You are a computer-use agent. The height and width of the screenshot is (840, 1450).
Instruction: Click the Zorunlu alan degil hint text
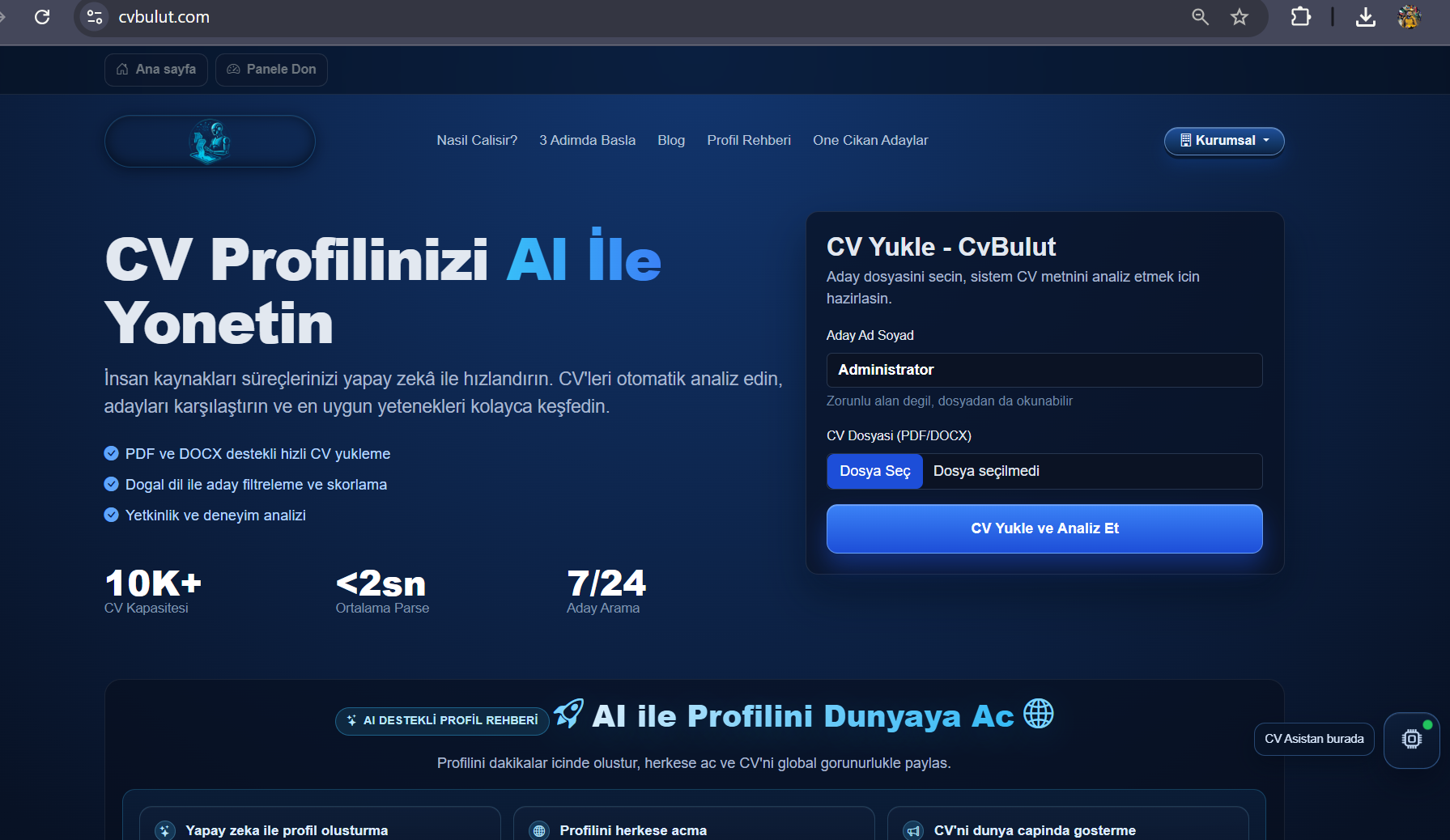click(950, 401)
